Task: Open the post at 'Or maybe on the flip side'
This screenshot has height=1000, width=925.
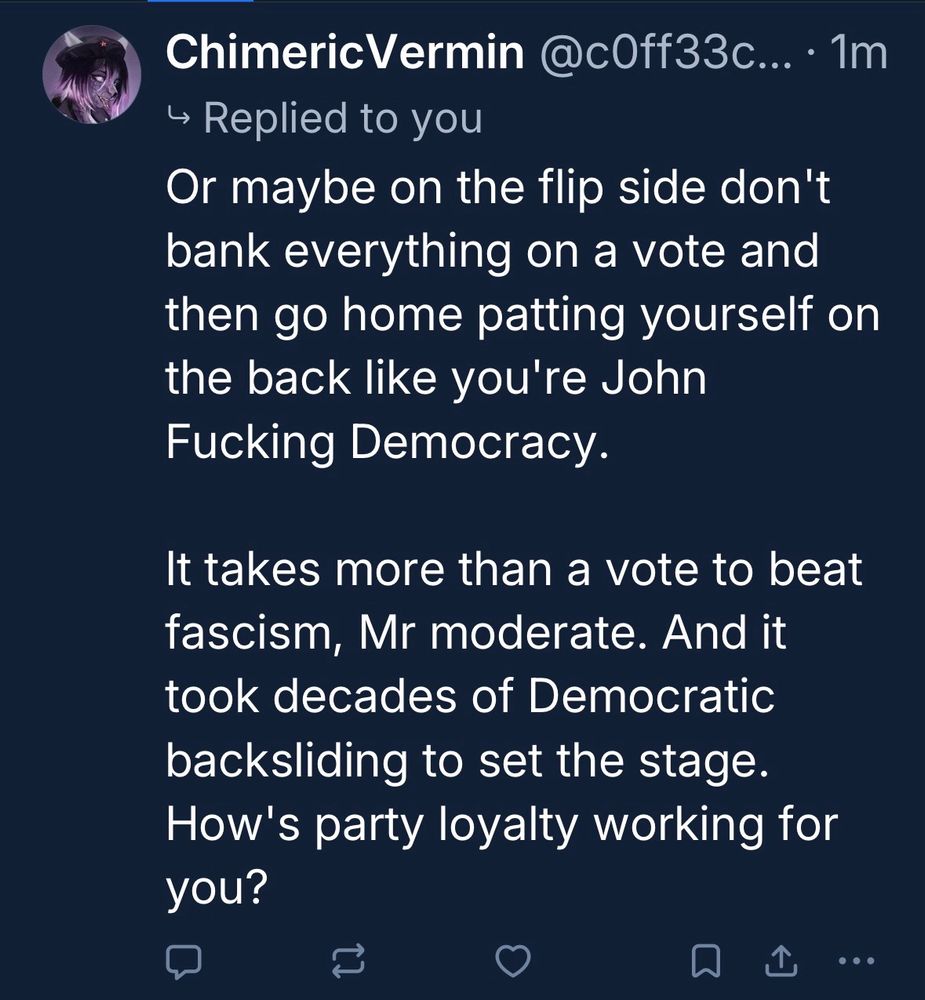Action: (x=498, y=190)
